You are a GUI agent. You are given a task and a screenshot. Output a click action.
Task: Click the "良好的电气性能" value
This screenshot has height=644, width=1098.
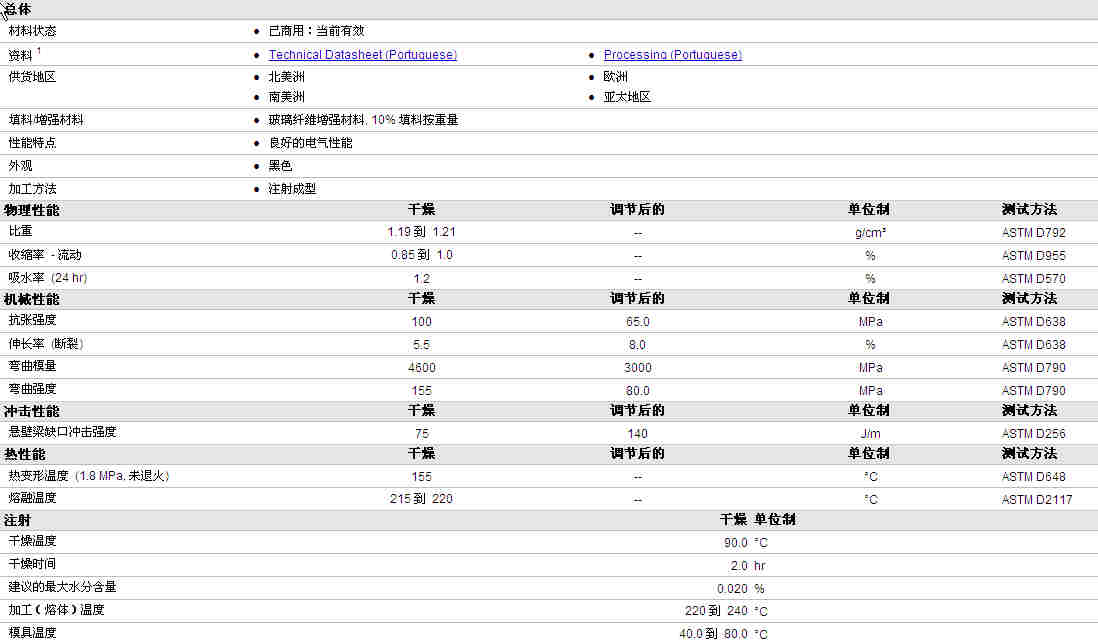pyautogui.click(x=310, y=143)
